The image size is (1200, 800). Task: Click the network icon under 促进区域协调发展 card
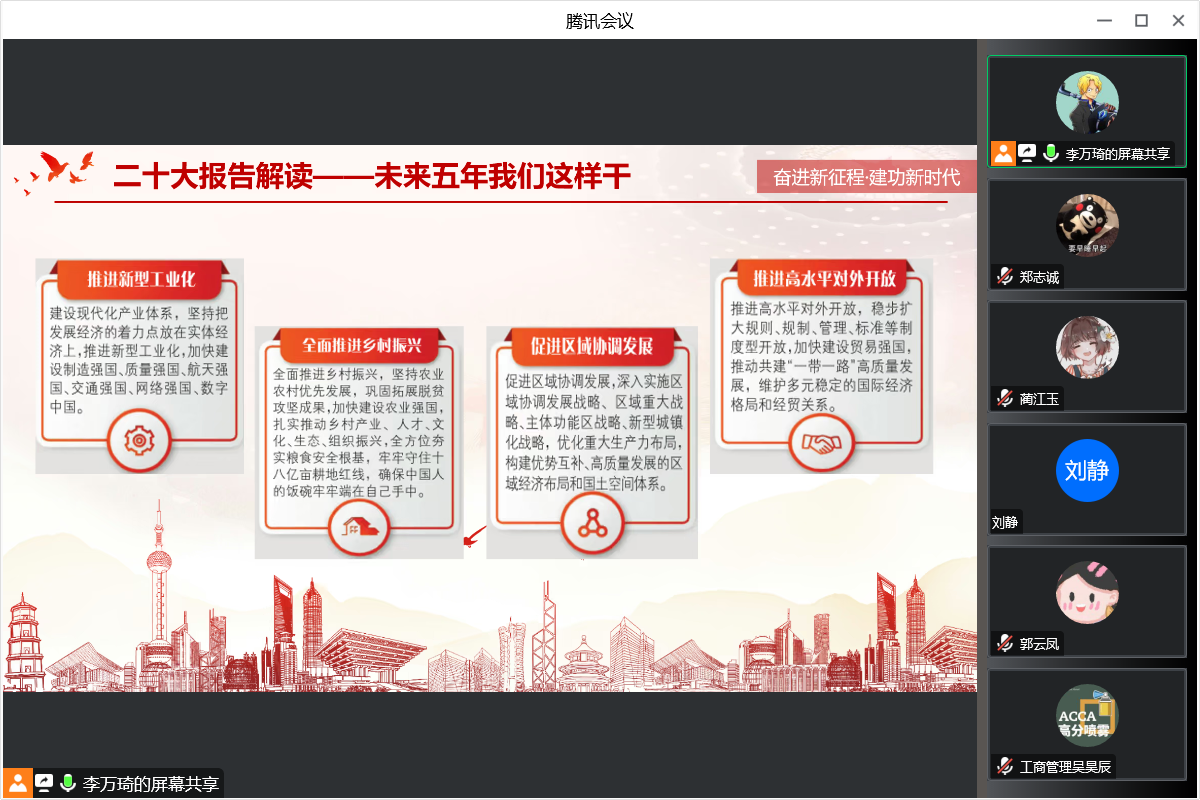pyautogui.click(x=591, y=522)
